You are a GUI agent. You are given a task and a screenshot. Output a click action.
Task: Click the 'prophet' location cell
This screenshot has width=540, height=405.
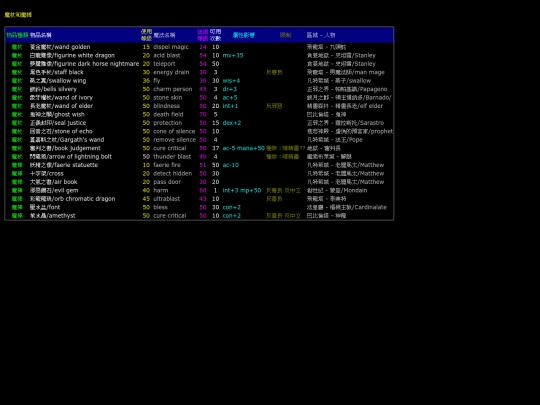[350, 131]
